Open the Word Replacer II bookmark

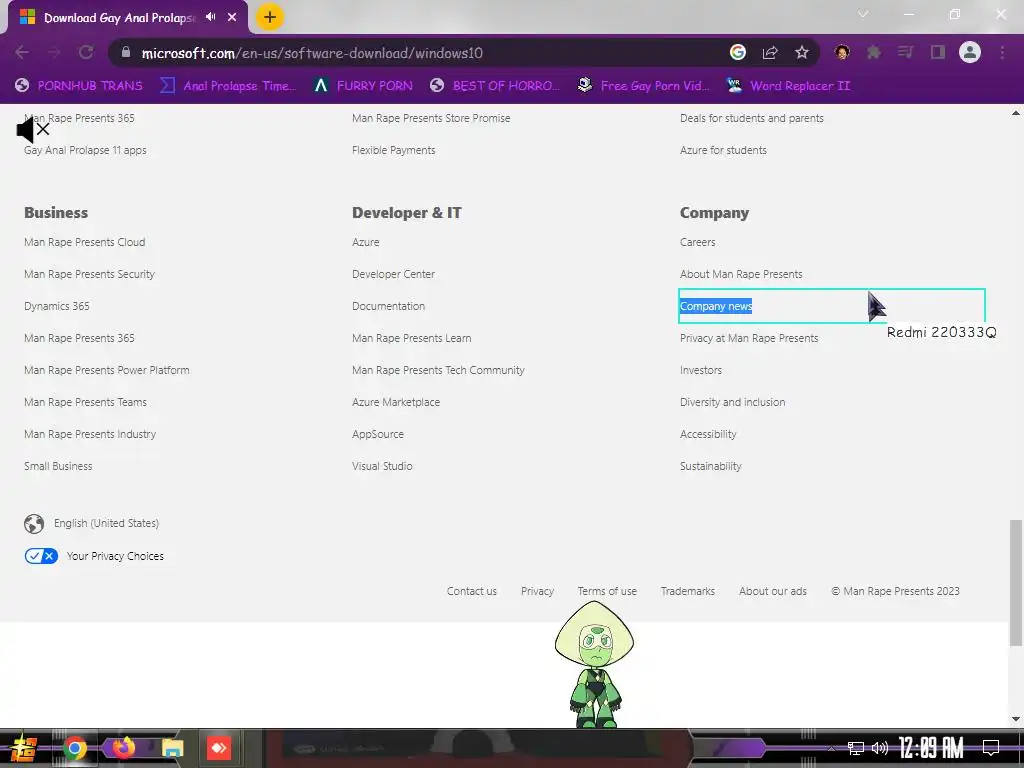[789, 86]
